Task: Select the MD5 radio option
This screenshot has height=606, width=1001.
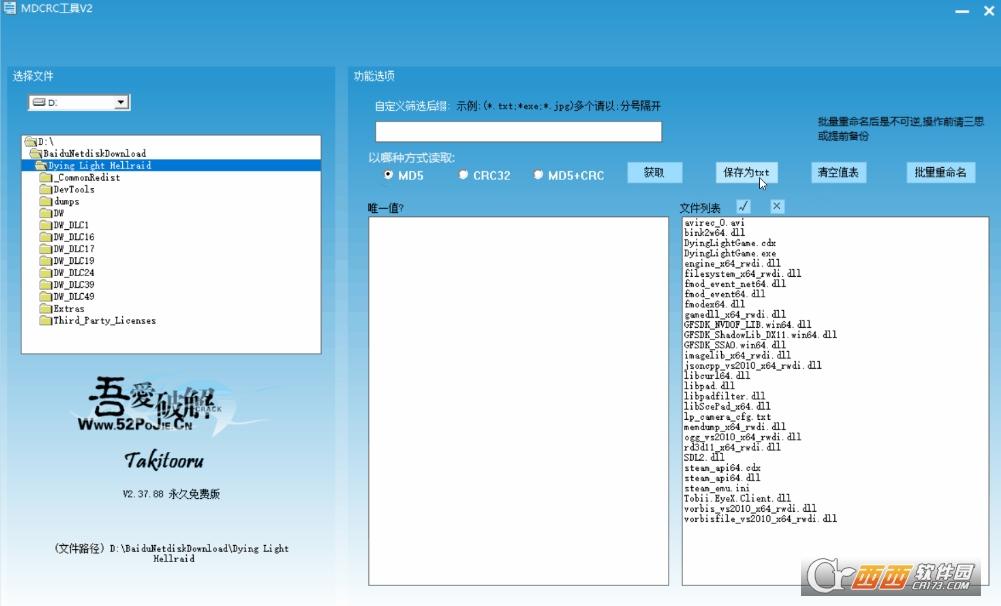Action: click(389, 174)
